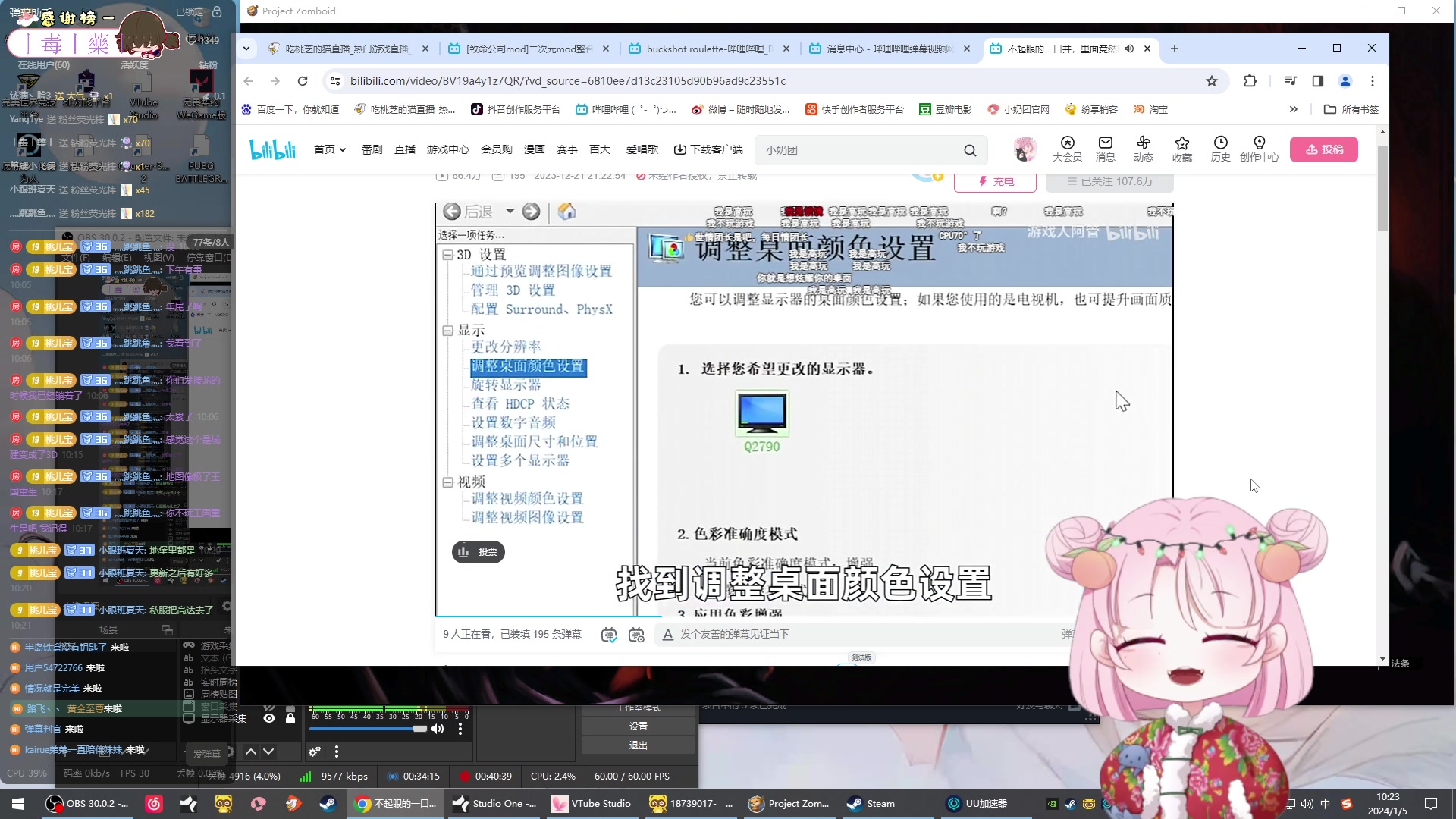
Task: Open 创作中心 creator center icon
Action: (1260, 149)
